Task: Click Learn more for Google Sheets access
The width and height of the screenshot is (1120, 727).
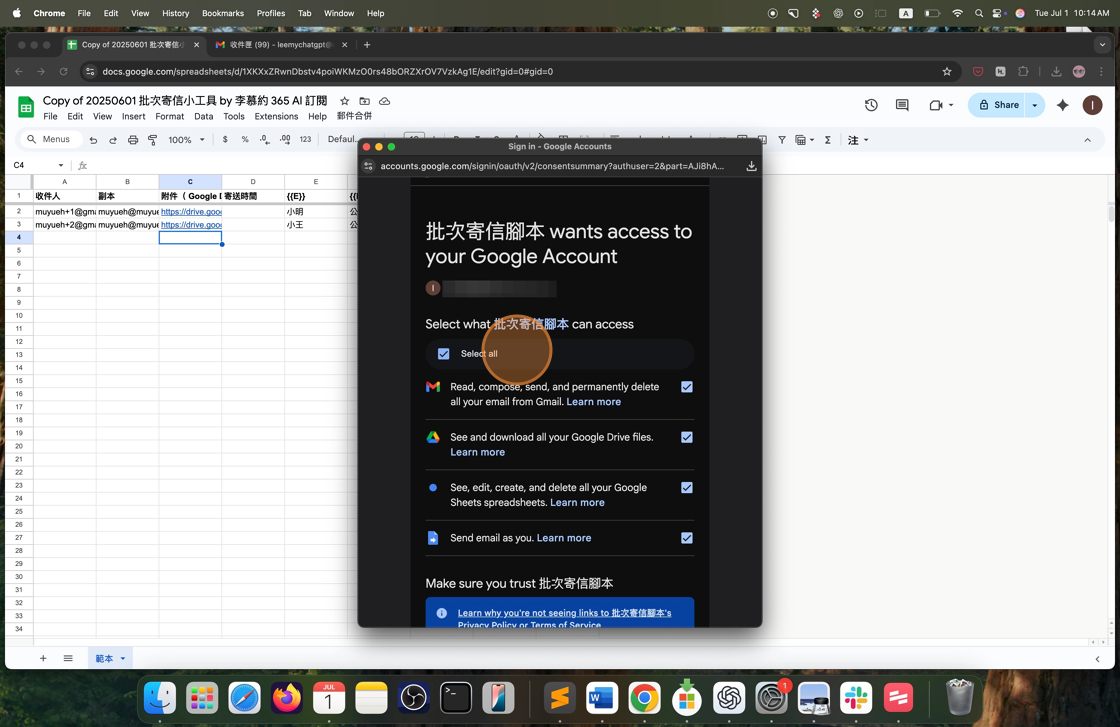Action: [577, 503]
